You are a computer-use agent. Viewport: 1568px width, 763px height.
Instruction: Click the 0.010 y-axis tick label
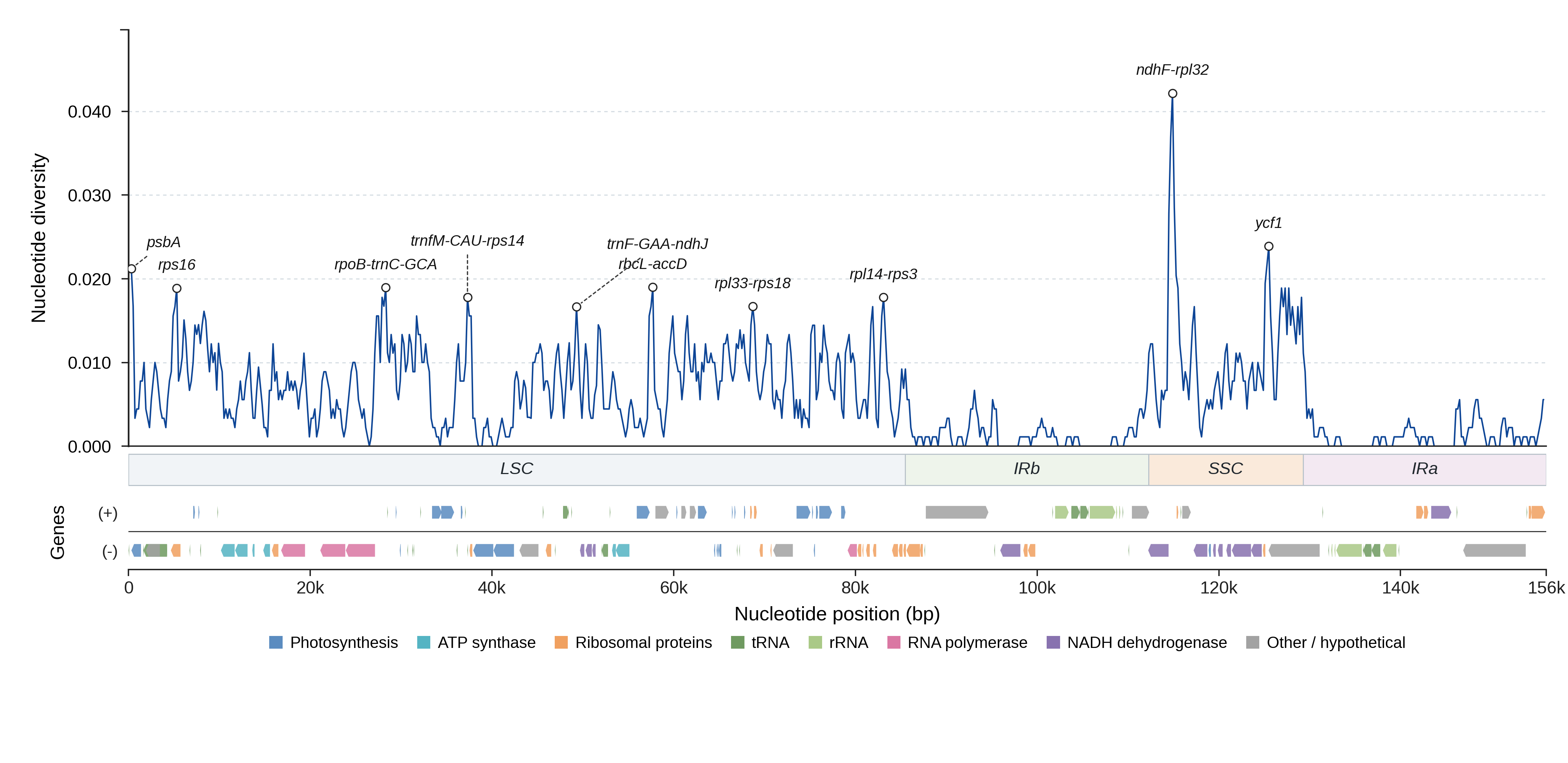pos(90,363)
